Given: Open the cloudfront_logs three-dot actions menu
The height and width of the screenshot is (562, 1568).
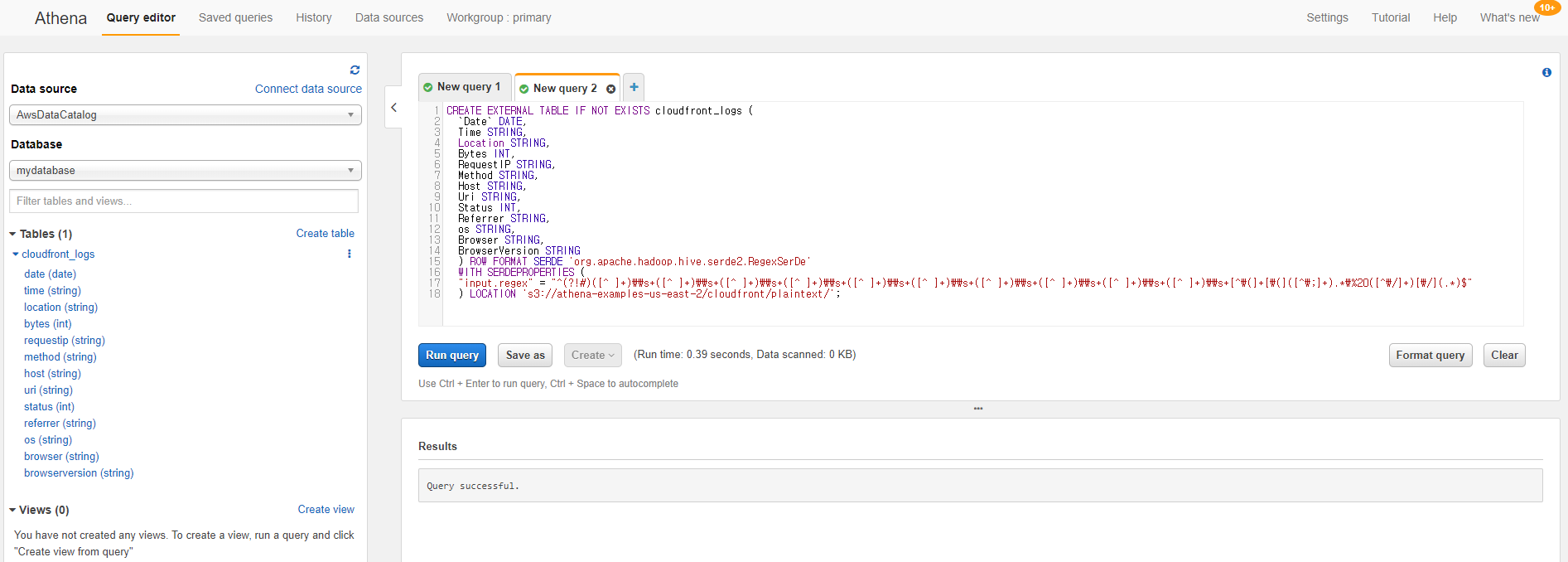Looking at the screenshot, I should (350, 254).
